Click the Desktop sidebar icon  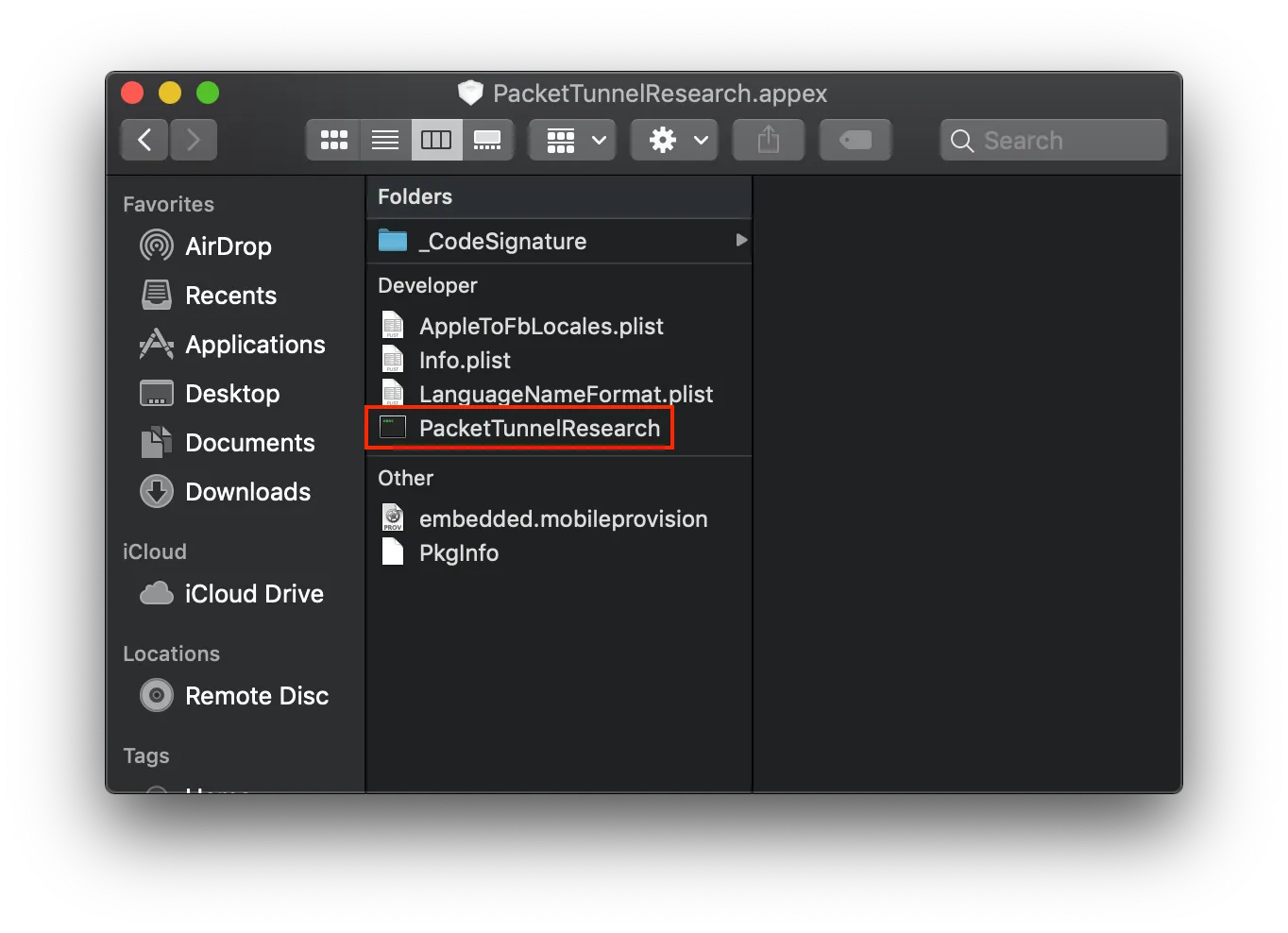(x=157, y=394)
